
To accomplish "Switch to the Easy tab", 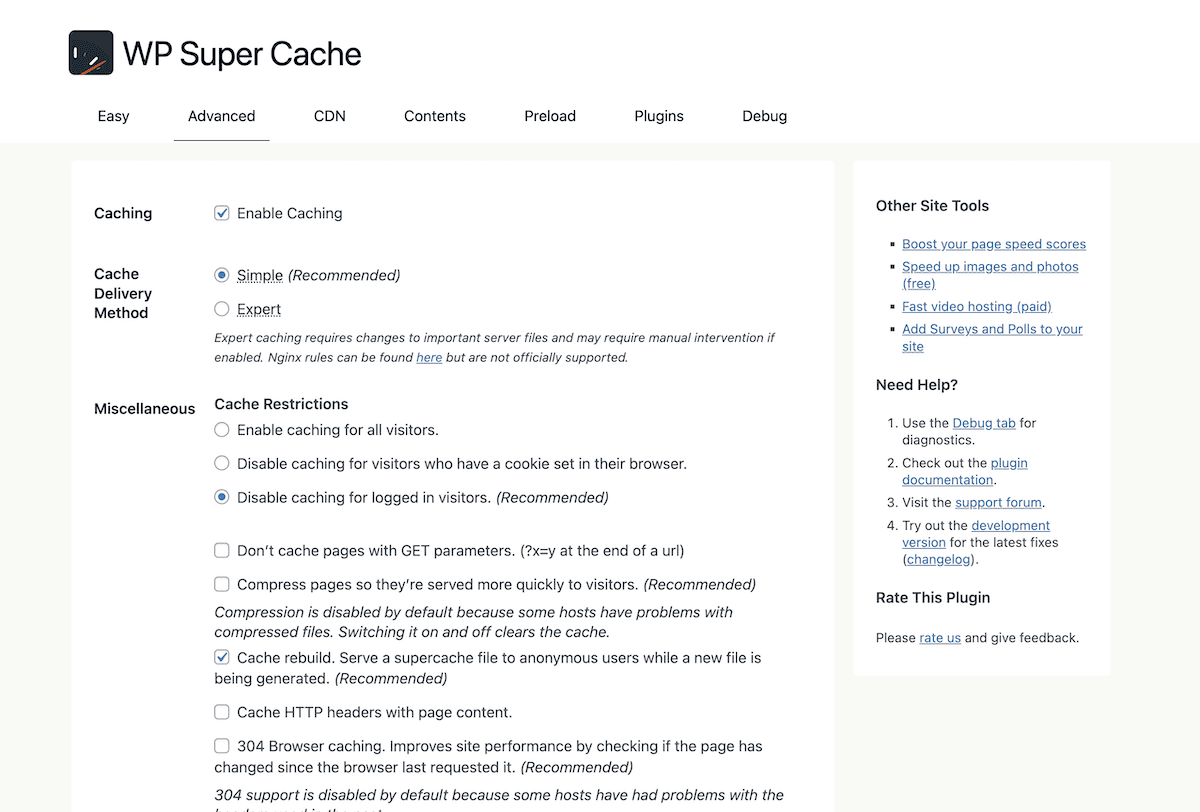I will point(113,116).
